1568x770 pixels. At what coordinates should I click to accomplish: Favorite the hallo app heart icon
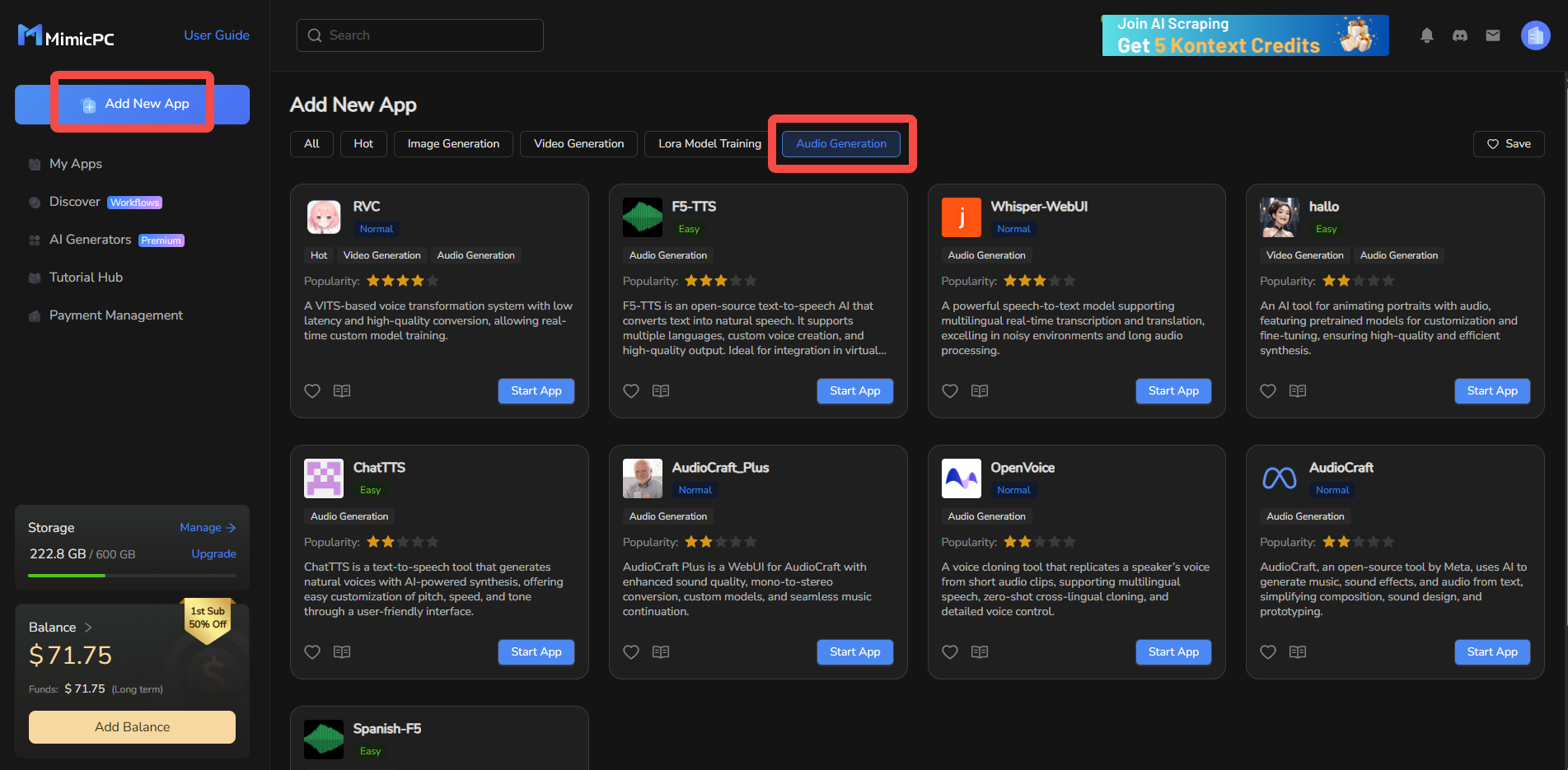[1268, 391]
